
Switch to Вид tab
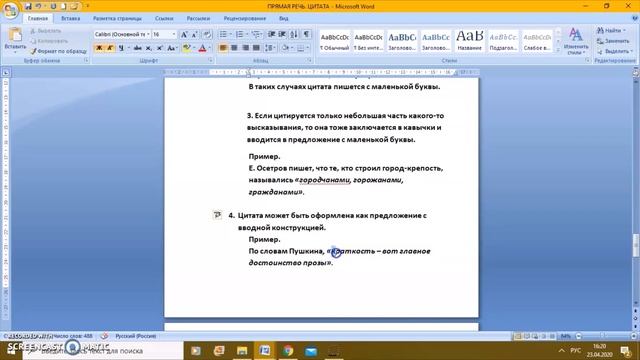click(284, 18)
